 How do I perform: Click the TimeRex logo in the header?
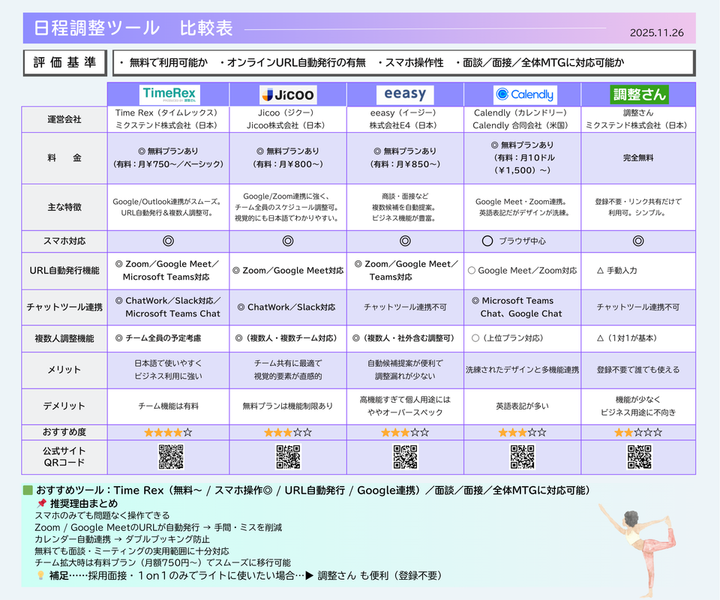169,95
